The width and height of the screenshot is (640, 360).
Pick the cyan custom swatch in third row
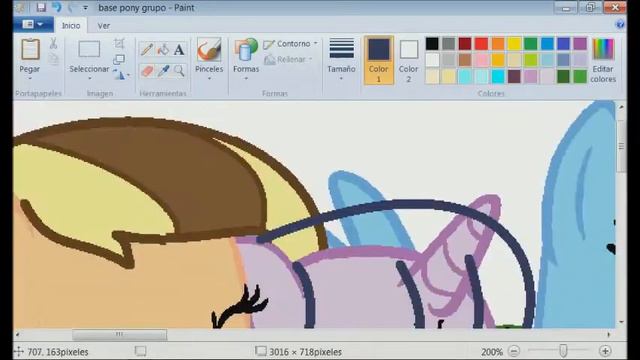click(498, 76)
